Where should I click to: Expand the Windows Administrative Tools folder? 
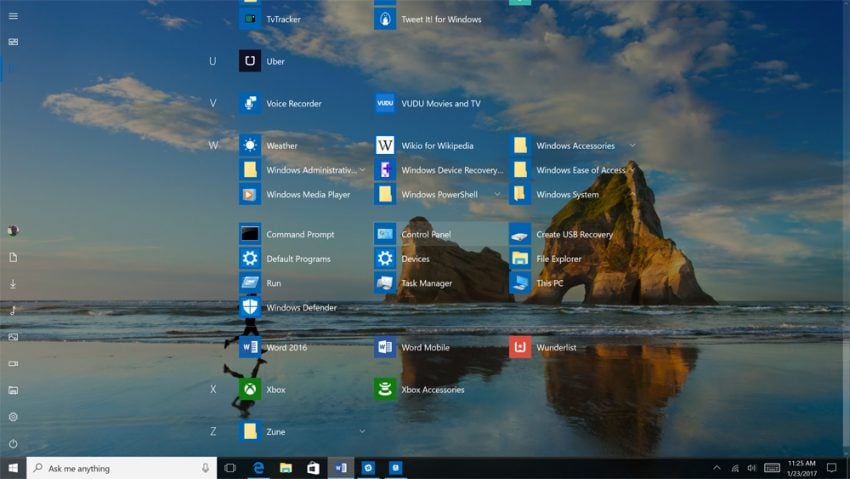[362, 170]
